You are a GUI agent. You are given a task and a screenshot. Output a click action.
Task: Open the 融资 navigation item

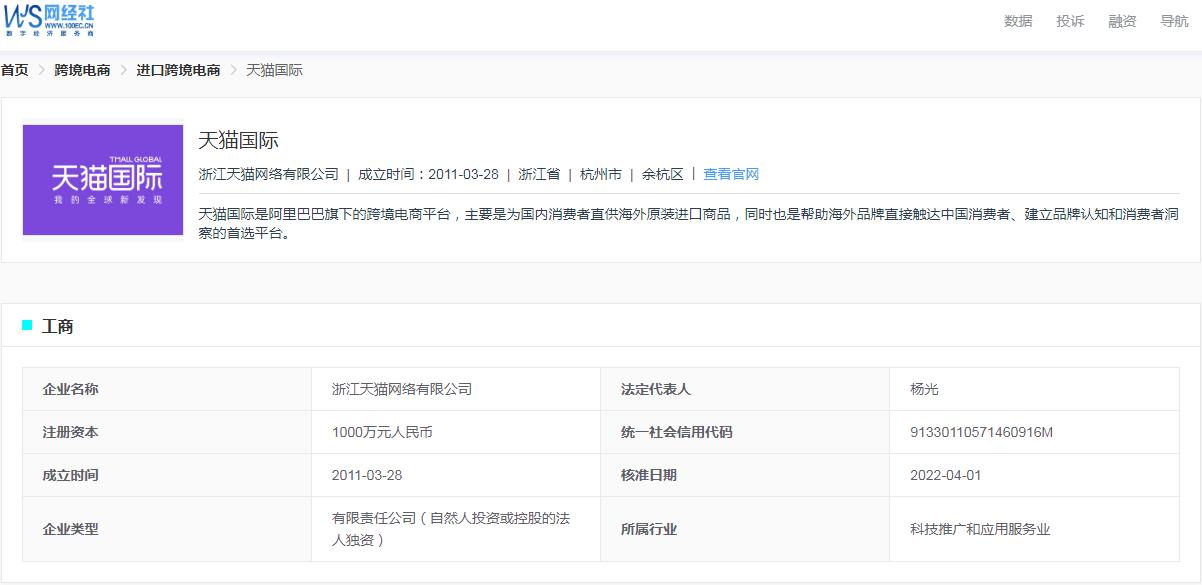(x=1121, y=20)
